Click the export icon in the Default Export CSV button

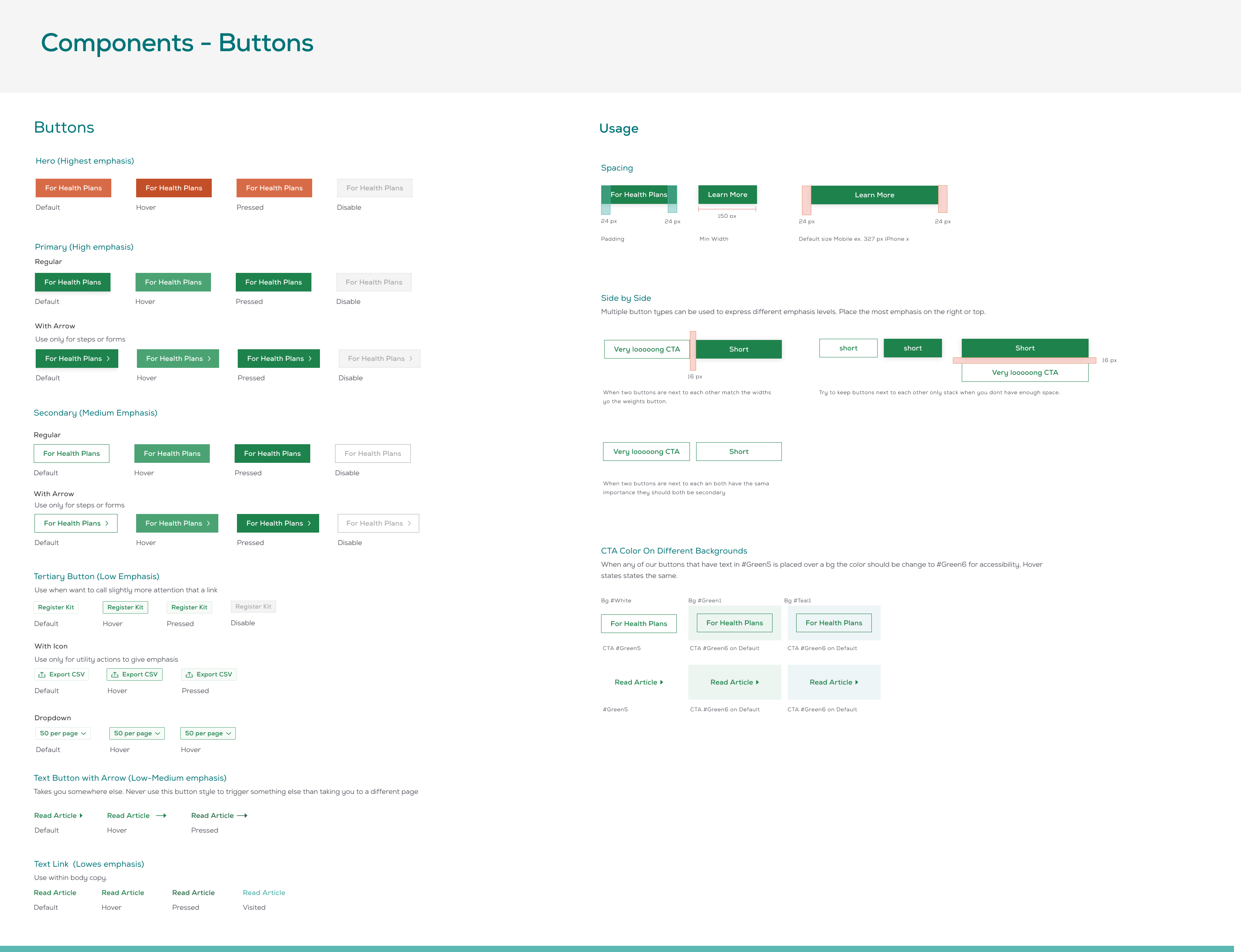click(42, 674)
